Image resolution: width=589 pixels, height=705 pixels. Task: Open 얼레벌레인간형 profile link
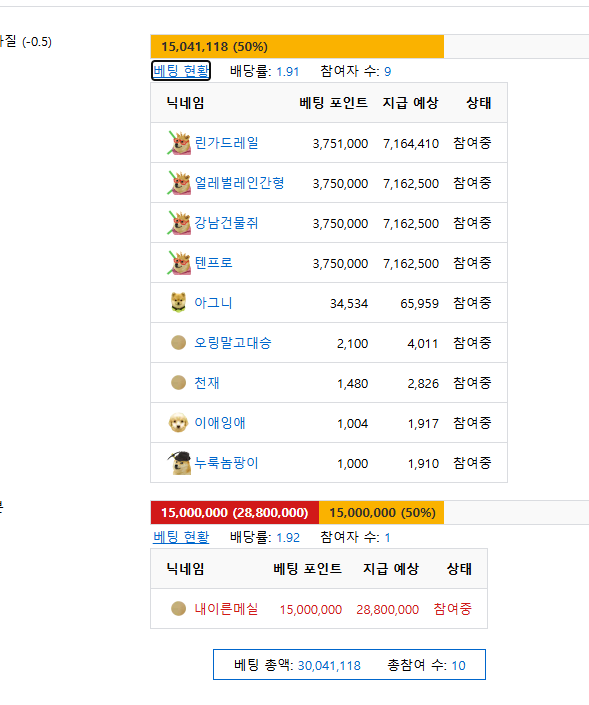coord(239,183)
